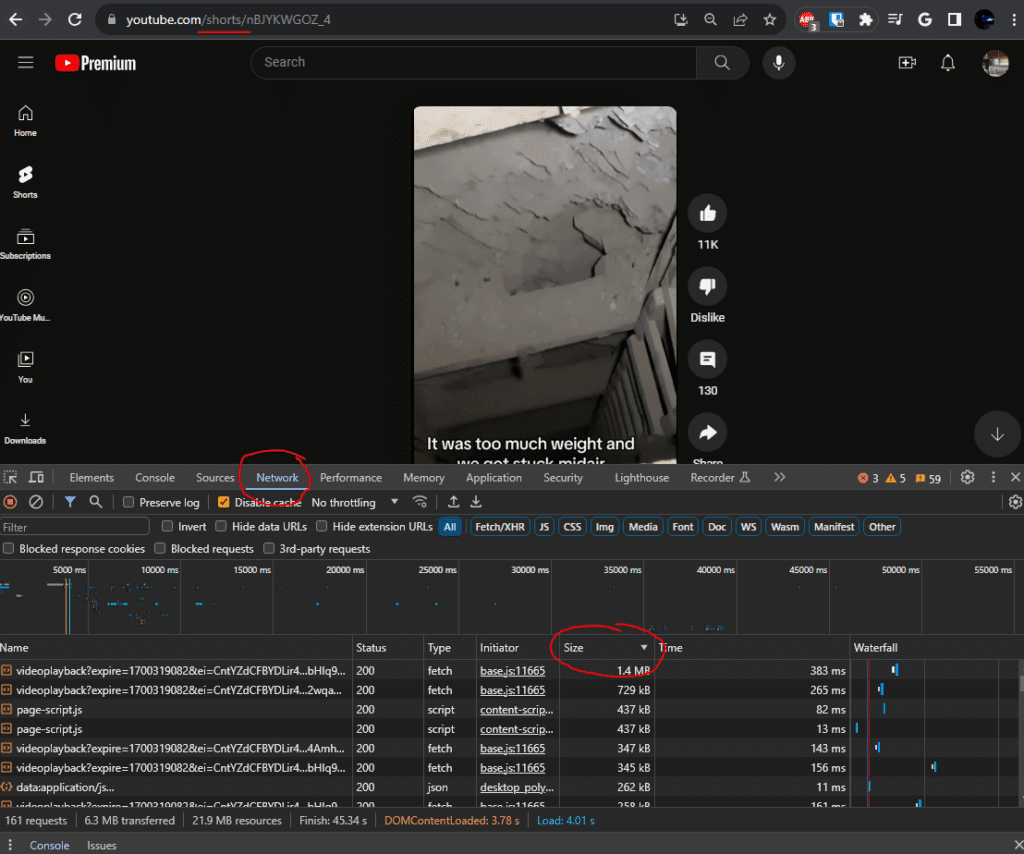Click the YouTube Search box

[x=473, y=62]
